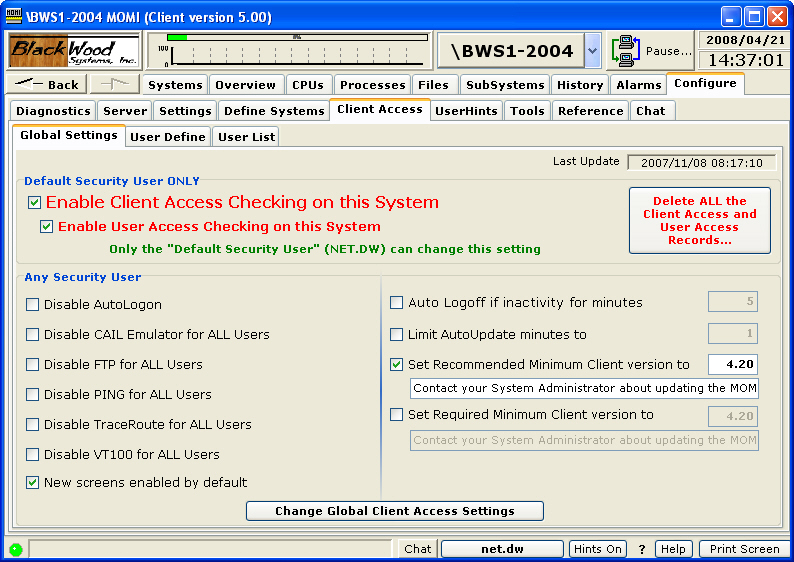
Task: Click Recommended Minimum Client version field
Action: click(x=732, y=365)
